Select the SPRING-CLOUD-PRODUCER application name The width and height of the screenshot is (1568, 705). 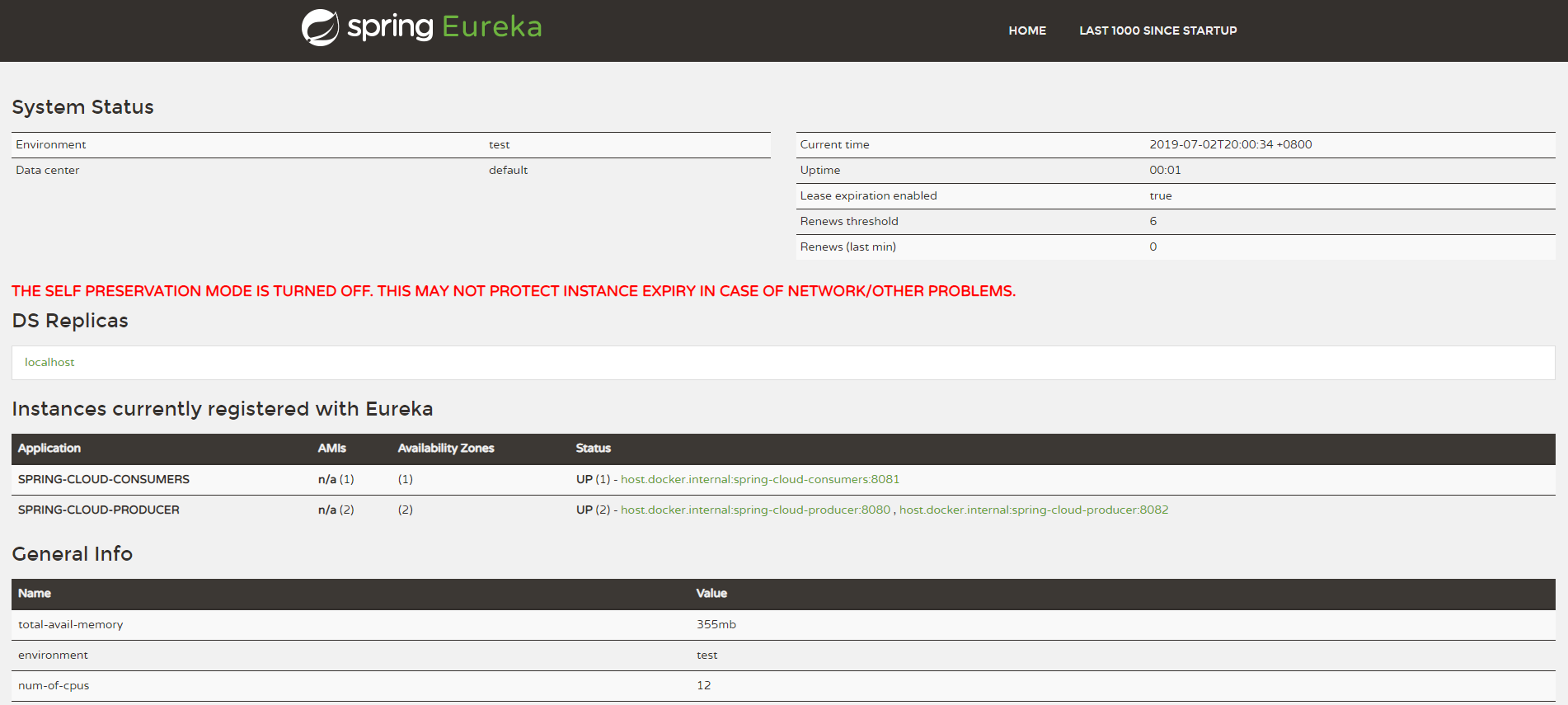(99, 510)
